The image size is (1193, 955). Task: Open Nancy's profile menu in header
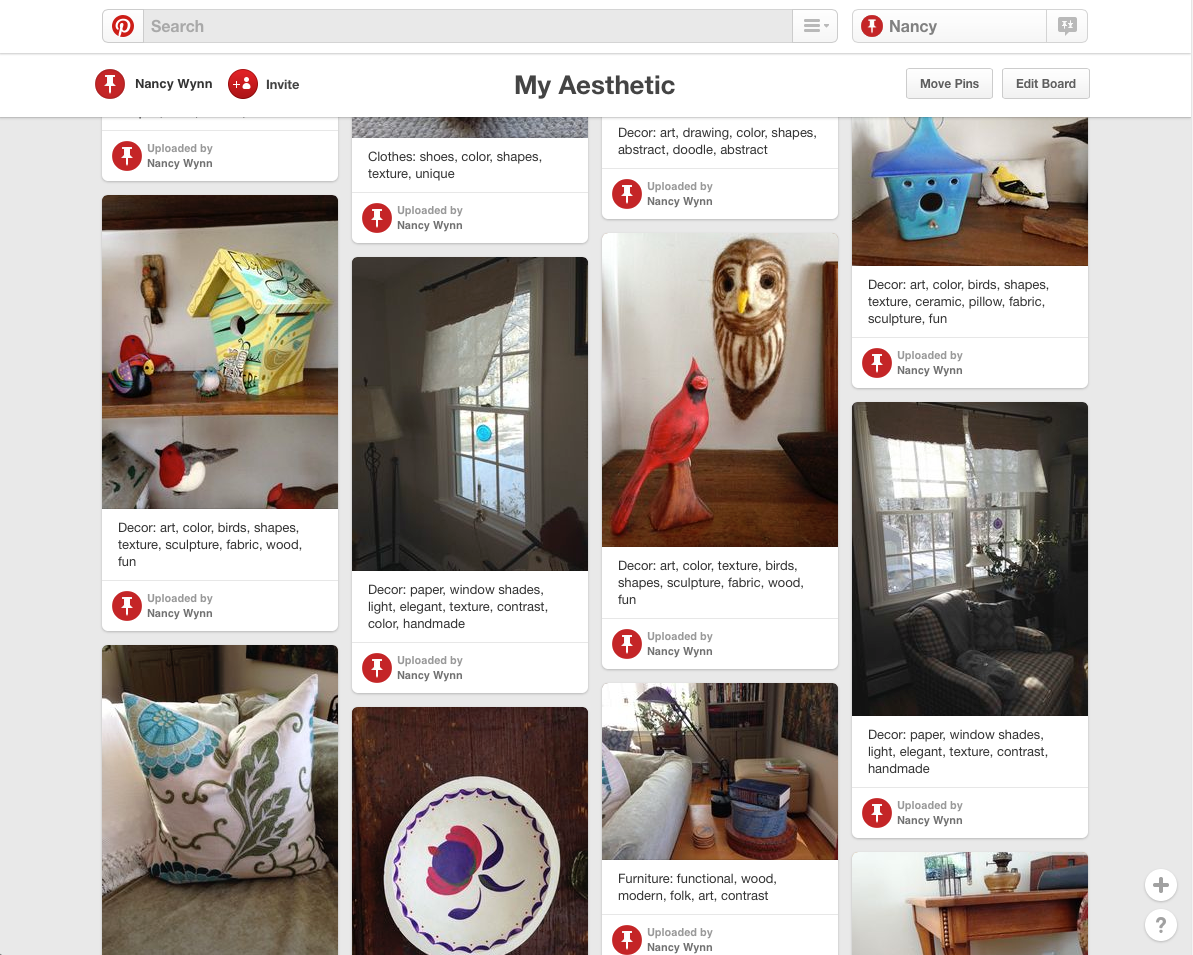click(x=950, y=26)
